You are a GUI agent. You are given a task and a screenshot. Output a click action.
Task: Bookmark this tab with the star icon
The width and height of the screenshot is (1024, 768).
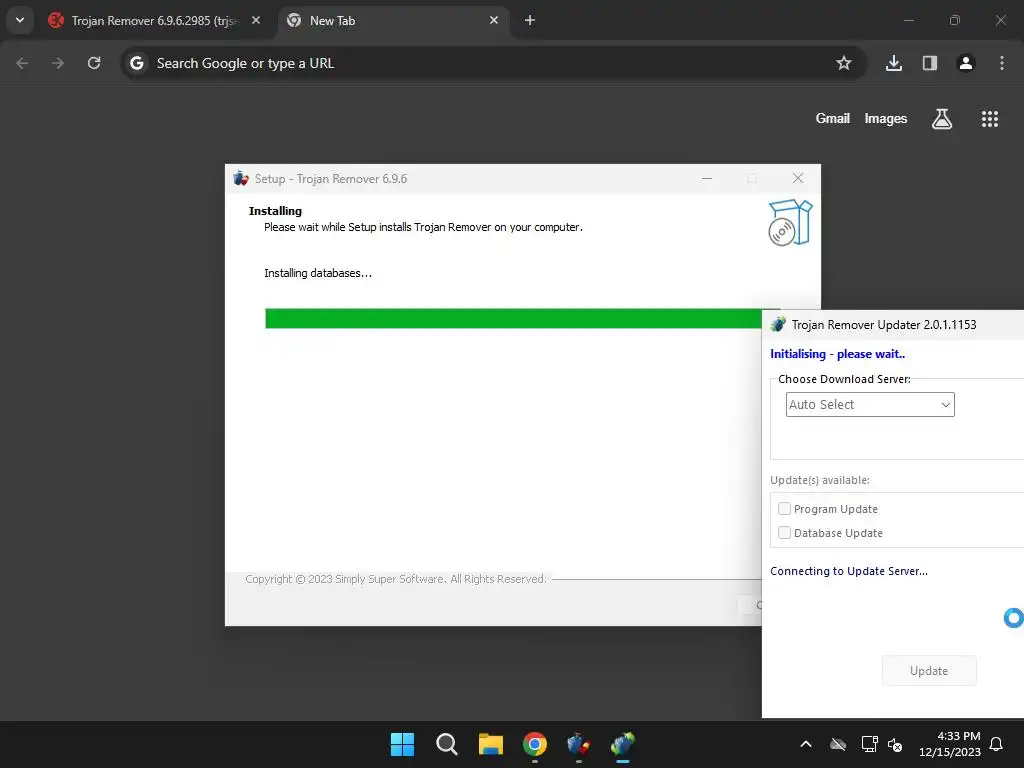coord(844,63)
